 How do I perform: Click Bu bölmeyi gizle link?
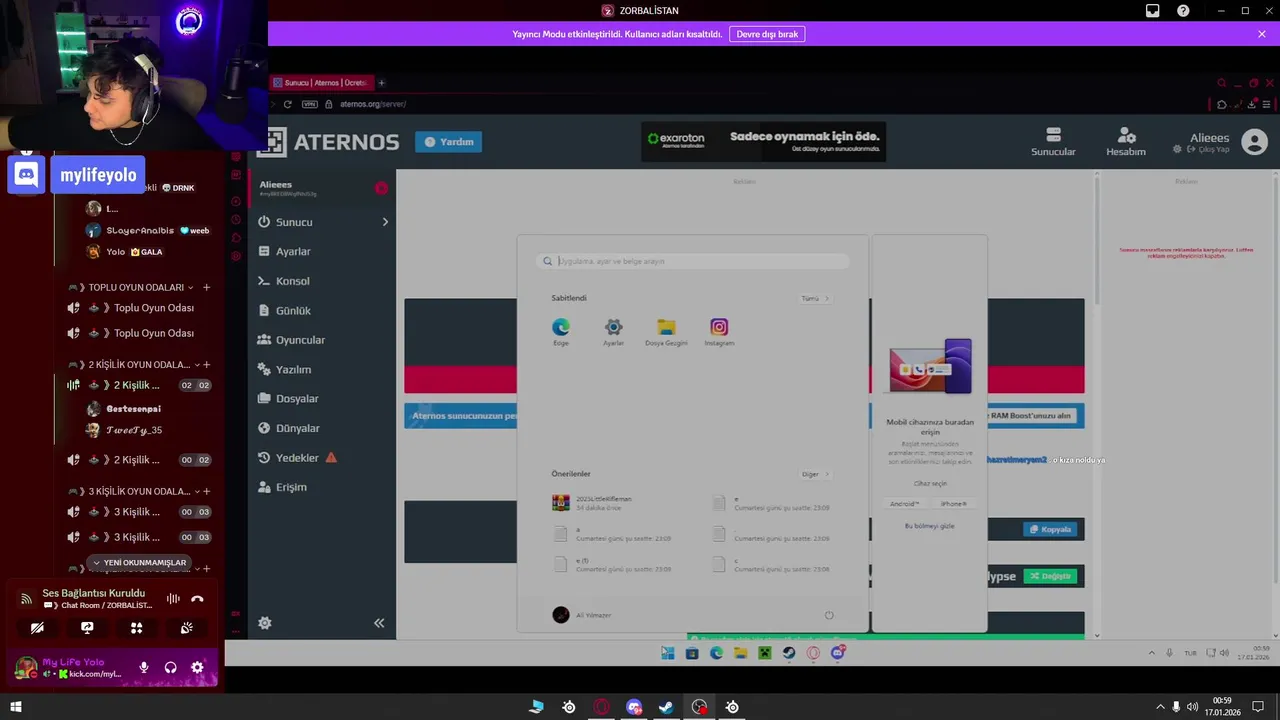point(930,526)
